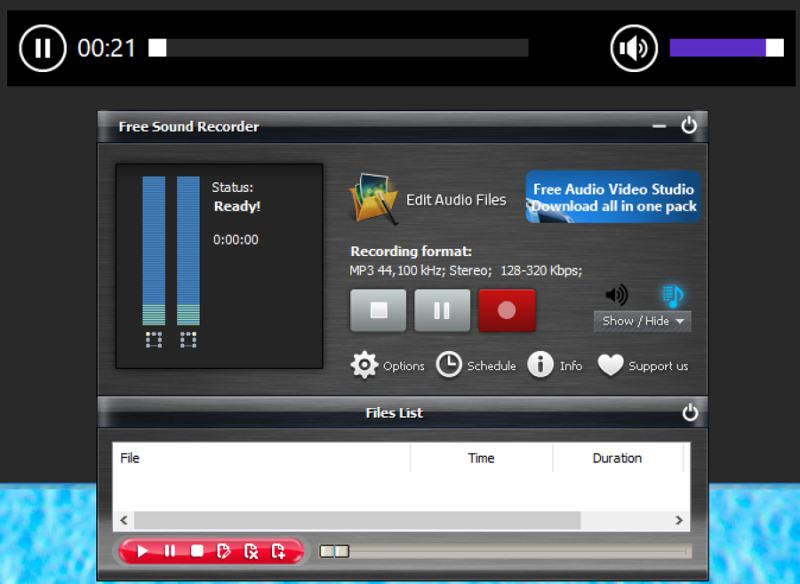Toggle the Files List panel power button
800x584 pixels.
coord(689,411)
